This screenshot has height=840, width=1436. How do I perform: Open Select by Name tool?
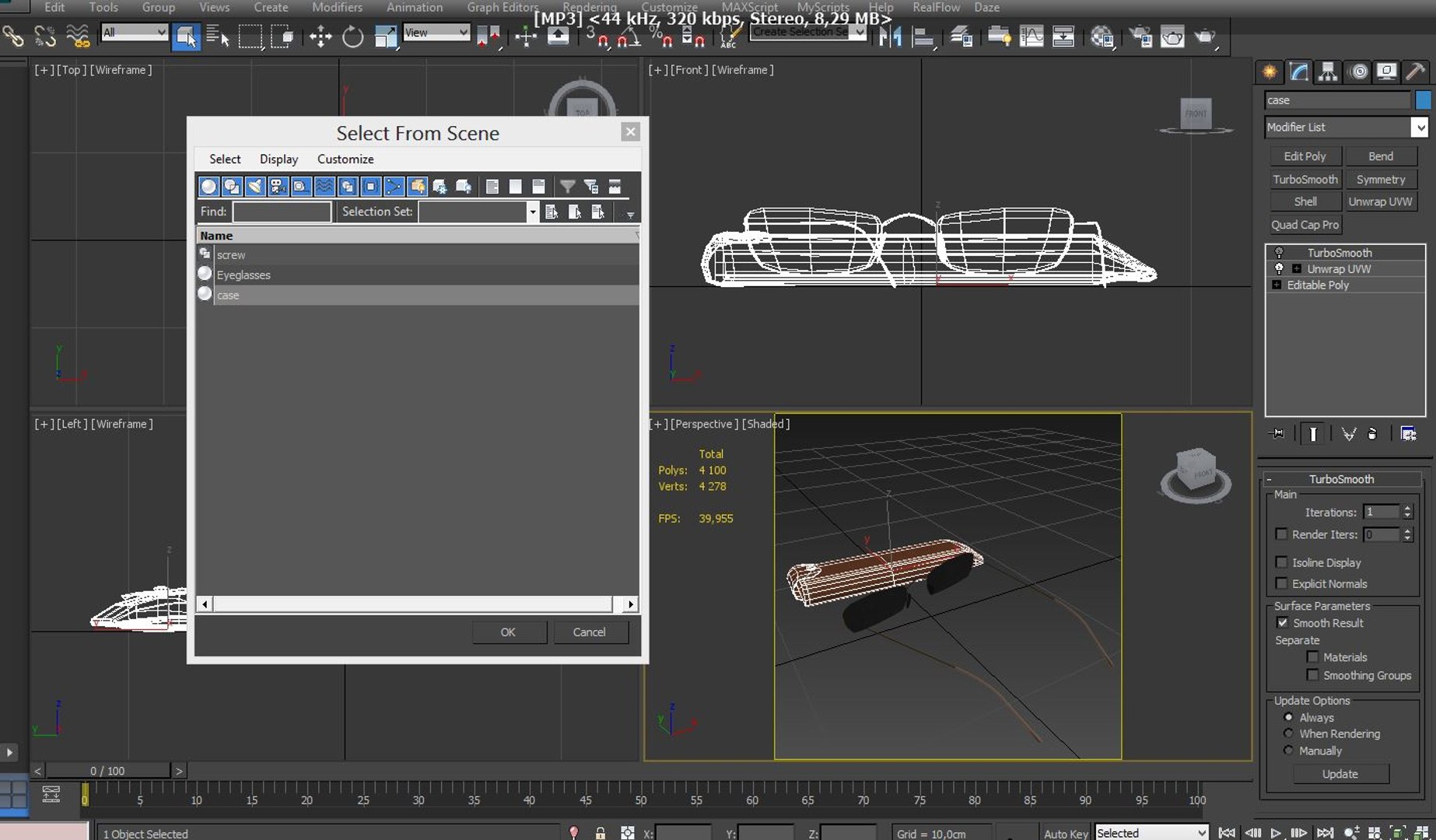pyautogui.click(x=218, y=36)
